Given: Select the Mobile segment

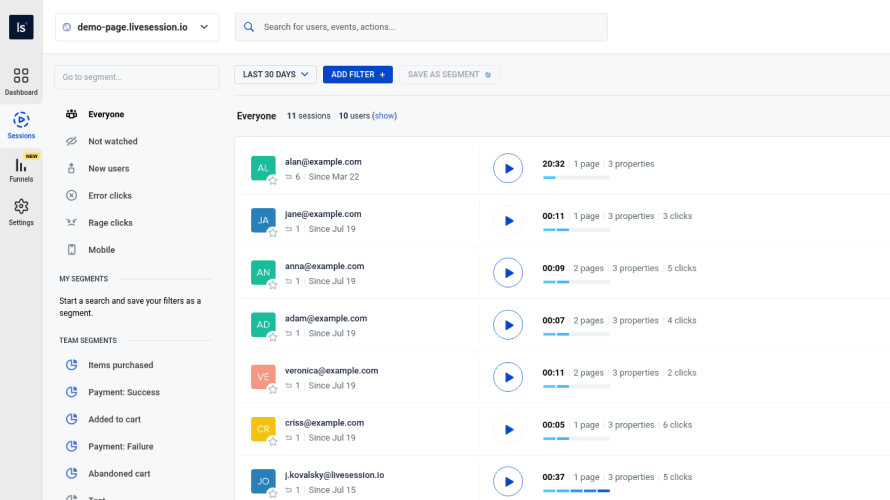Looking at the screenshot, I should (101, 250).
